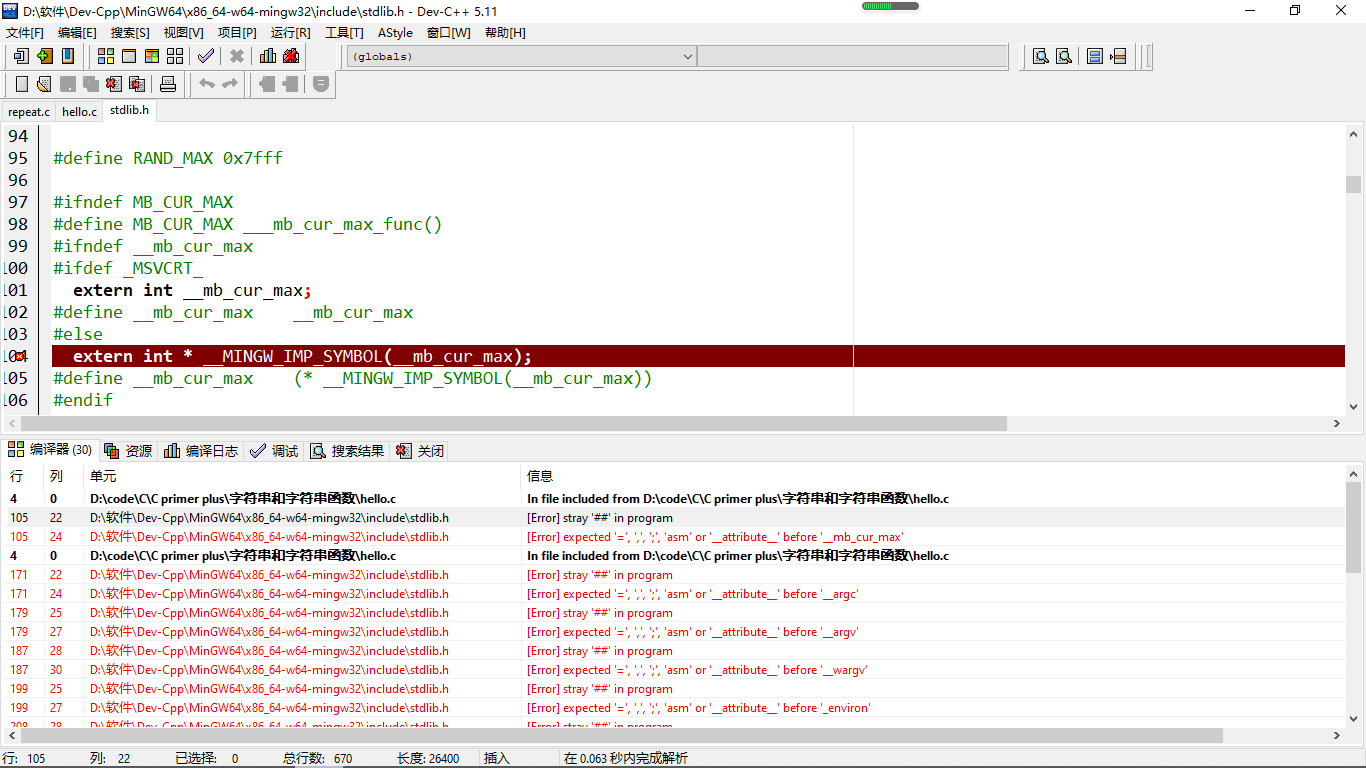This screenshot has width=1366, height=768.
Task: Click the Undo arrow icon
Action: (x=207, y=84)
